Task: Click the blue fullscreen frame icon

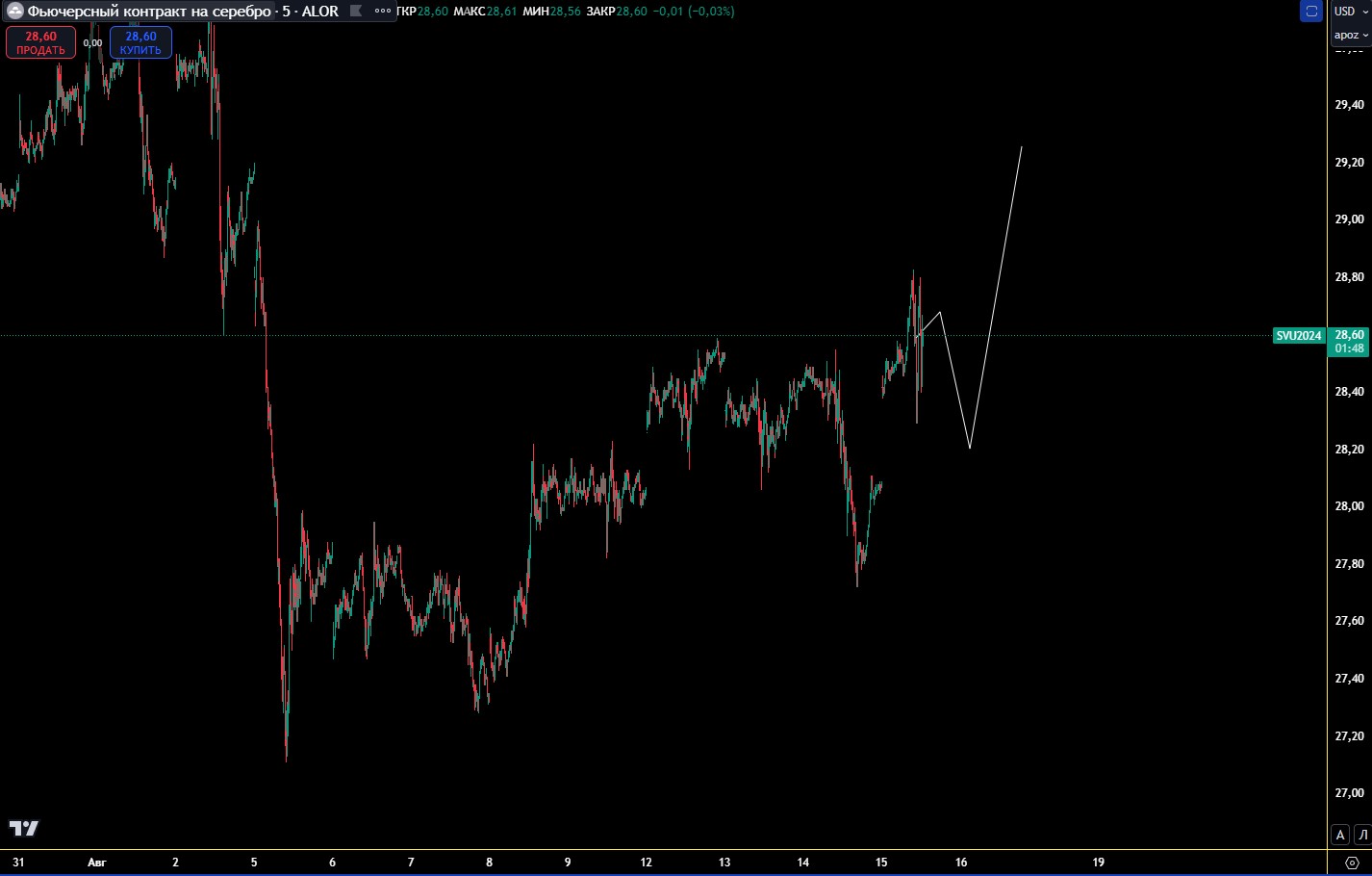Action: tap(1310, 12)
